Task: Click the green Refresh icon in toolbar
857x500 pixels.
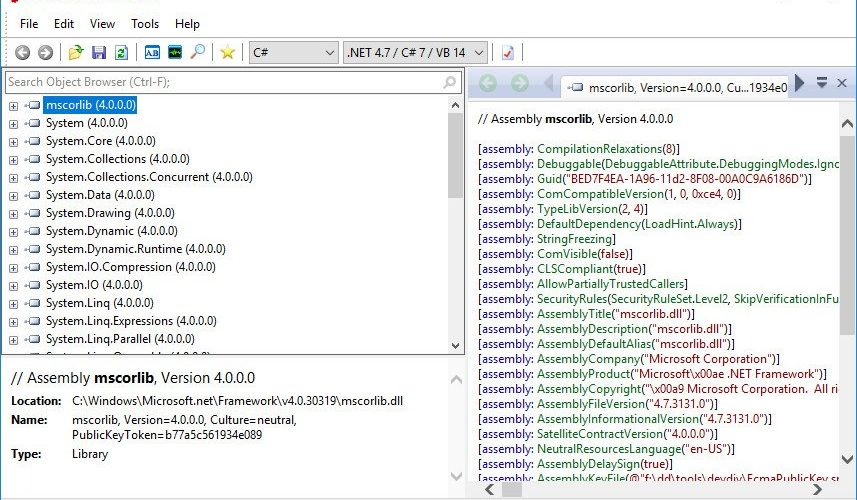Action: [121, 52]
